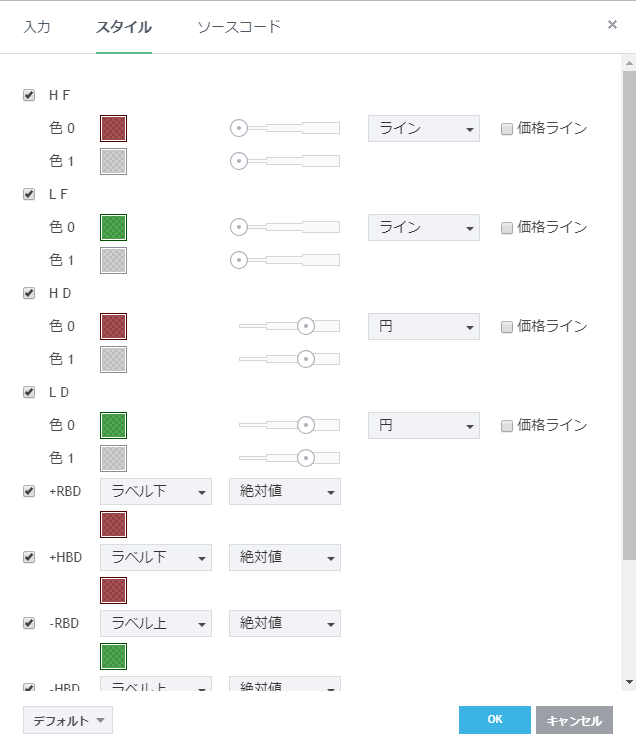Viewport: 636px width, 756px height.
Task: Open the デフォルト presets menu
Action: pyautogui.click(x=67, y=720)
